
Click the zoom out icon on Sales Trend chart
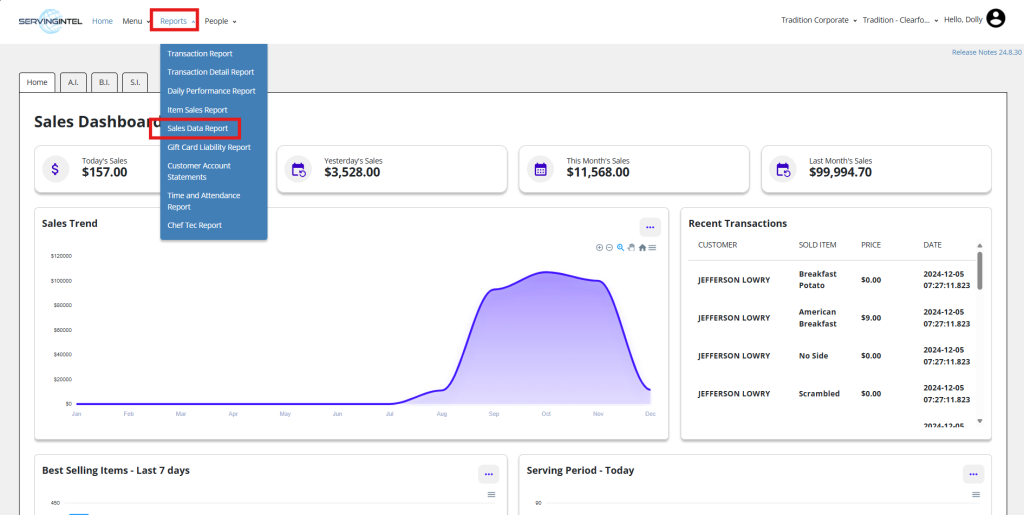[609, 247]
